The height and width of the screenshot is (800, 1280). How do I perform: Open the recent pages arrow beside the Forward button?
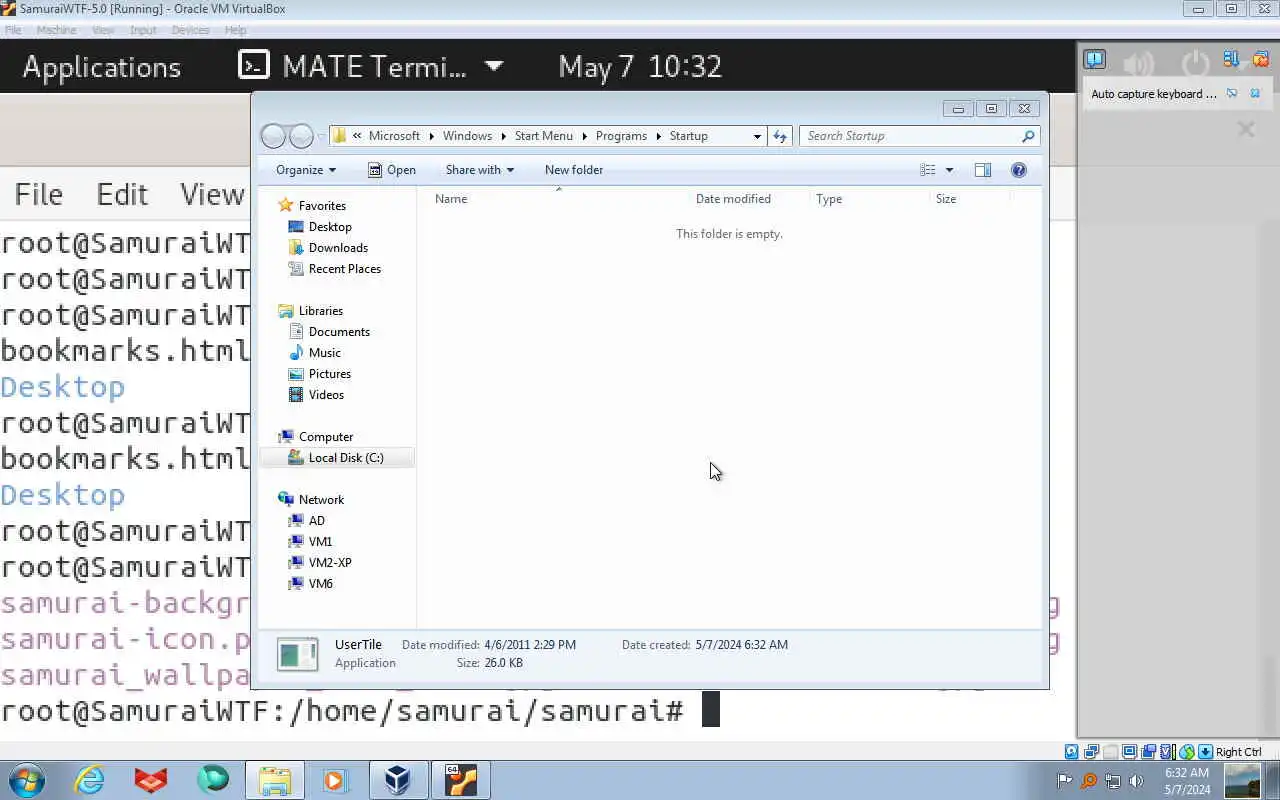[321, 137]
